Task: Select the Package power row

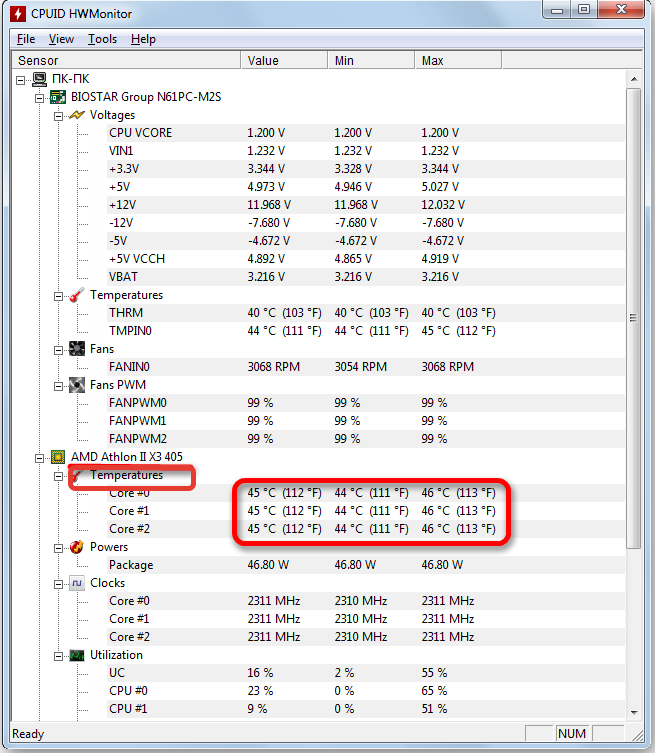Action: click(366, 565)
